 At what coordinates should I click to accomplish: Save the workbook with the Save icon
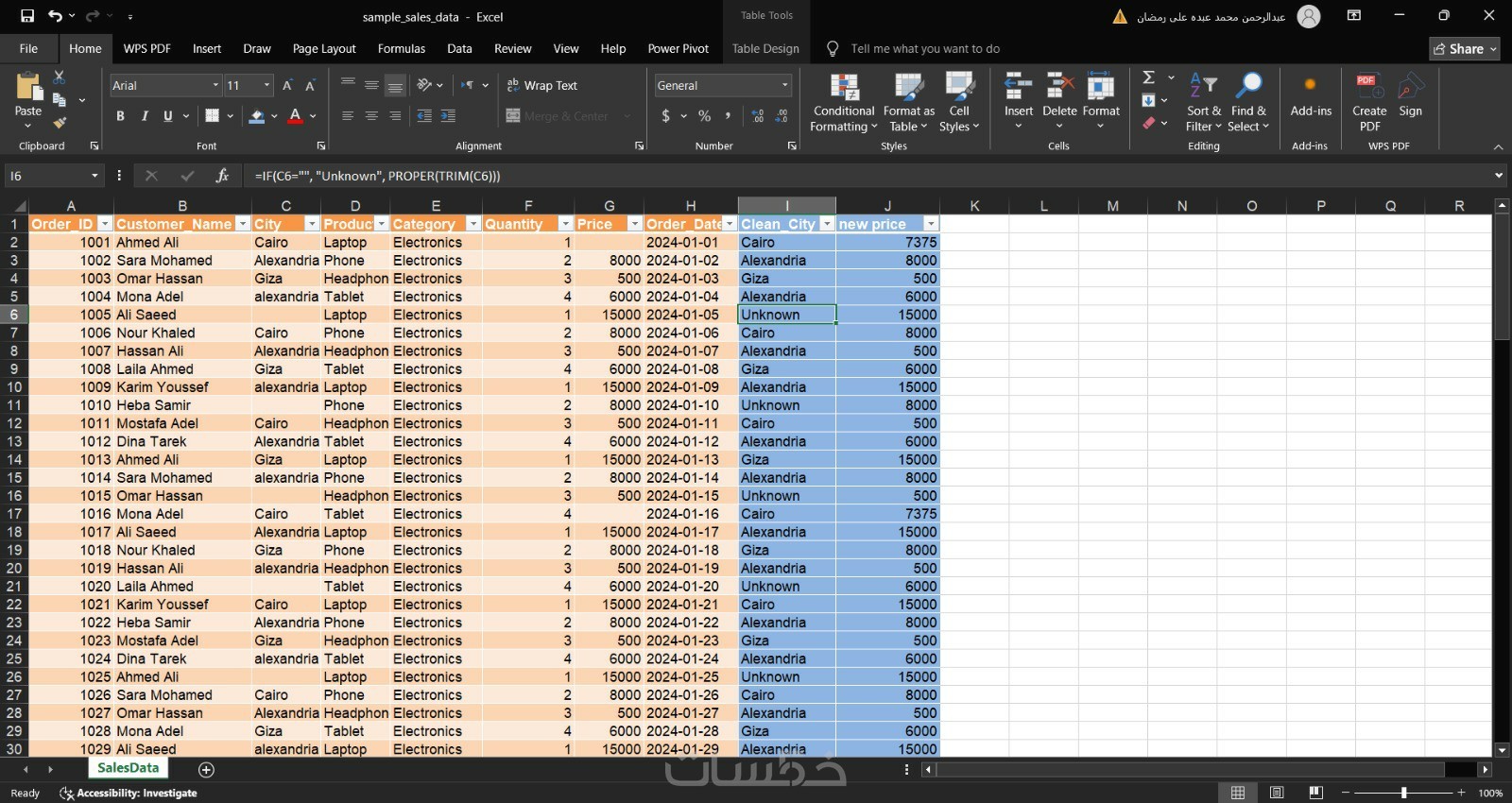[27, 16]
